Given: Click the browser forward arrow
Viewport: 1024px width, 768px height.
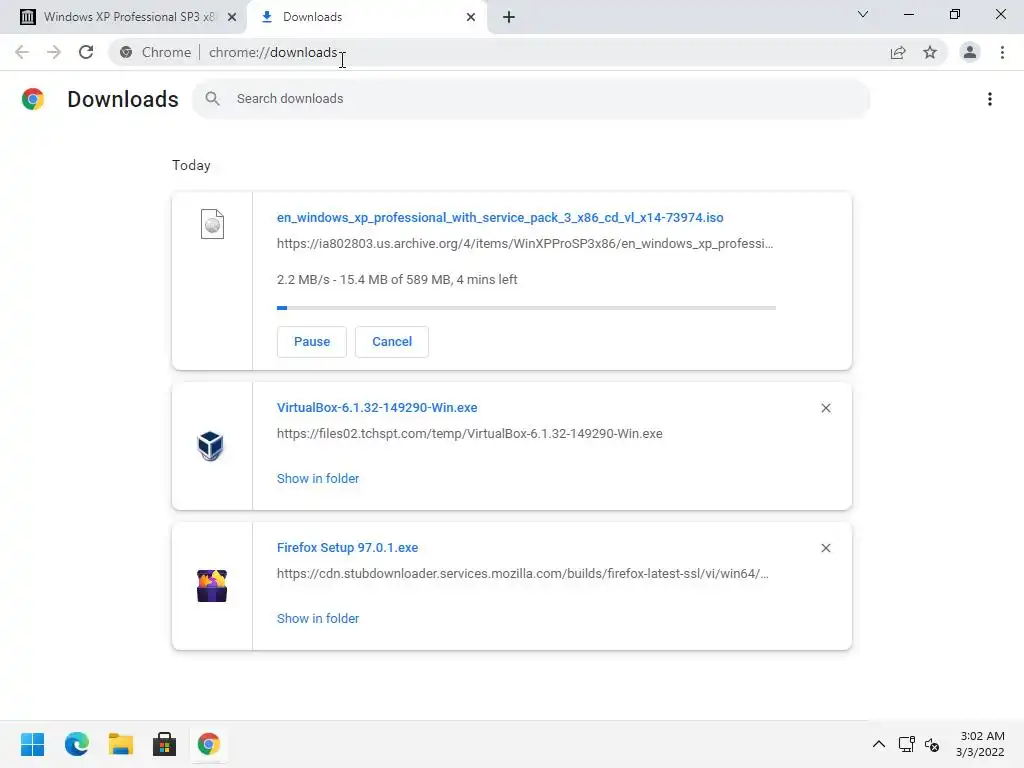Looking at the screenshot, I should [x=54, y=52].
